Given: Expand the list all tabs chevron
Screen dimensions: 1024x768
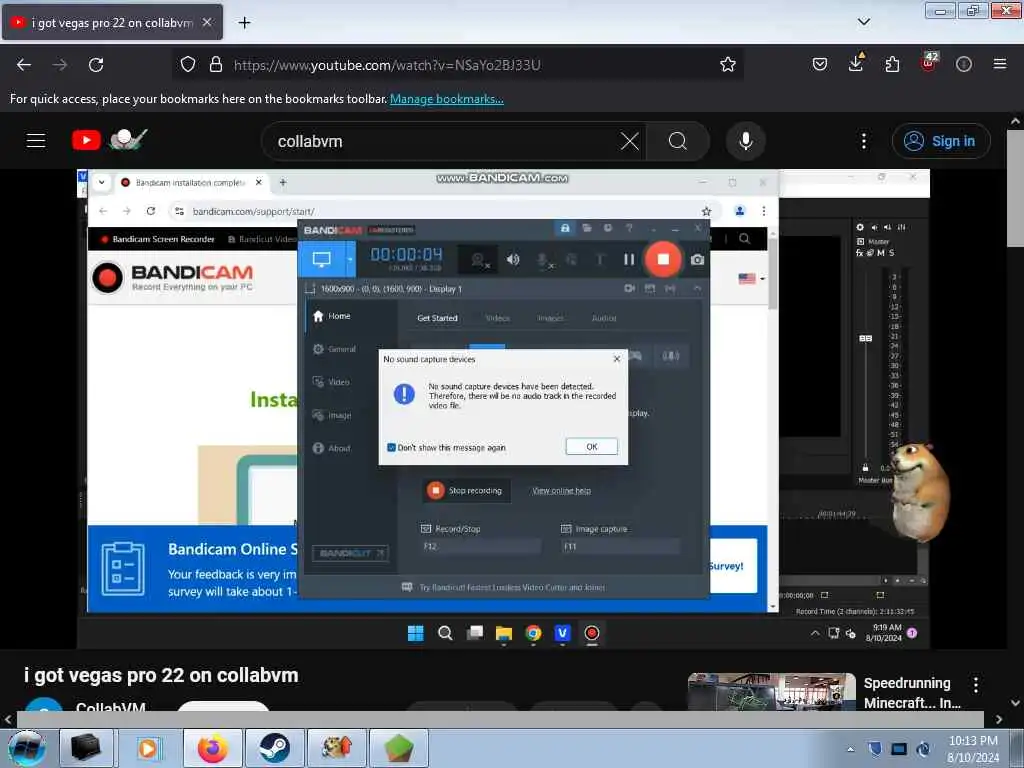Looking at the screenshot, I should click(863, 22).
